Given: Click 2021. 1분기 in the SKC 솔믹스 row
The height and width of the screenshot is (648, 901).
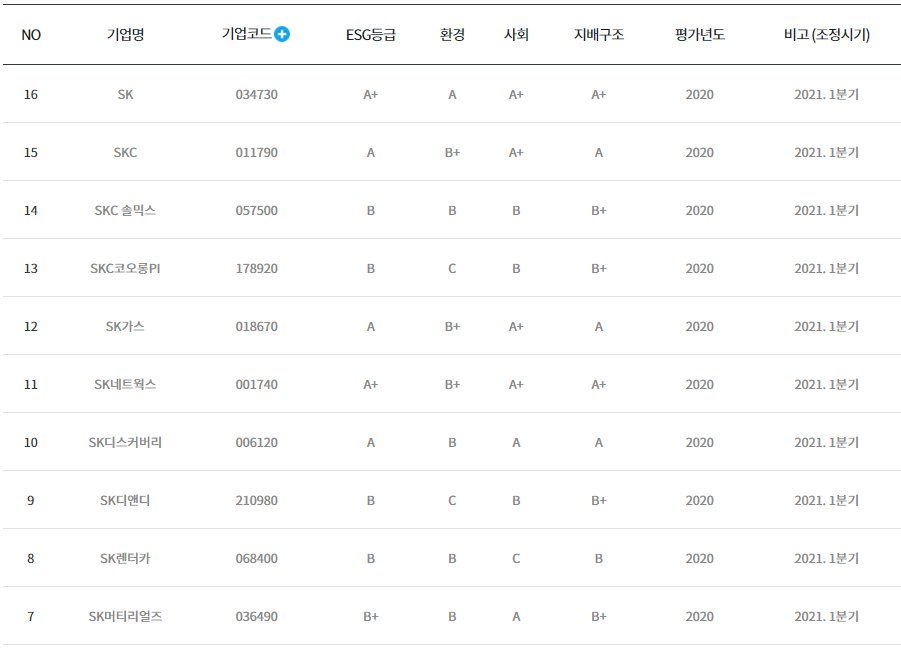Looking at the screenshot, I should (x=826, y=210).
